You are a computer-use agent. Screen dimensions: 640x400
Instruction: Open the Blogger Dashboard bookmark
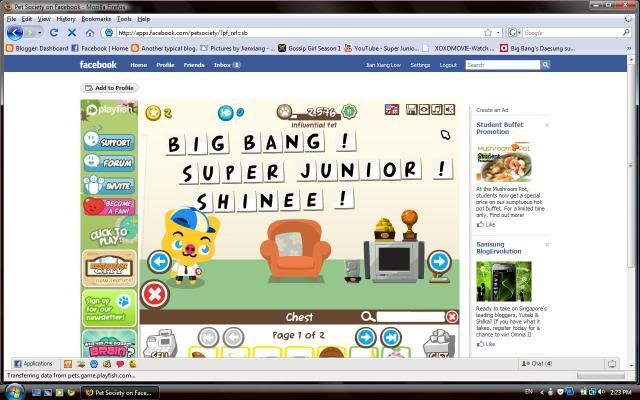pos(37,48)
